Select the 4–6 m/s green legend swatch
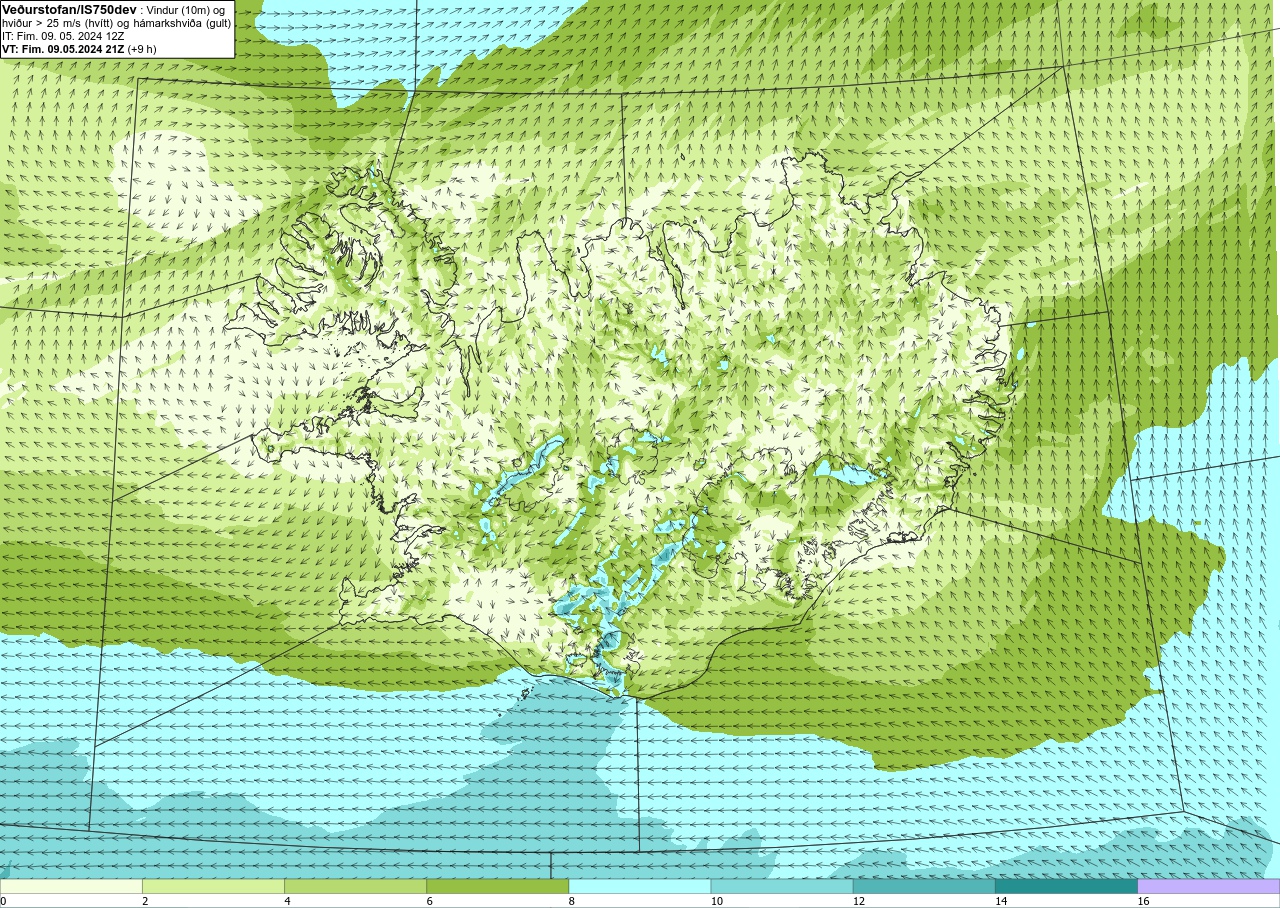Viewport: 1280px width, 908px height. (355, 886)
